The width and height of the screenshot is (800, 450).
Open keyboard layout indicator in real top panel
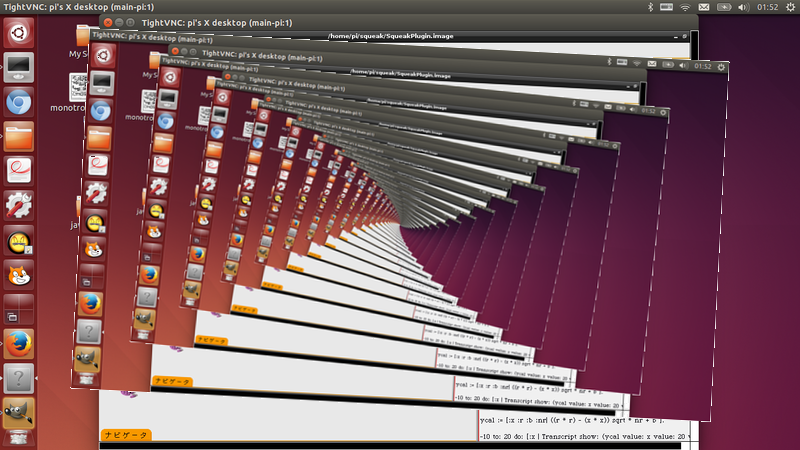tap(666, 7)
